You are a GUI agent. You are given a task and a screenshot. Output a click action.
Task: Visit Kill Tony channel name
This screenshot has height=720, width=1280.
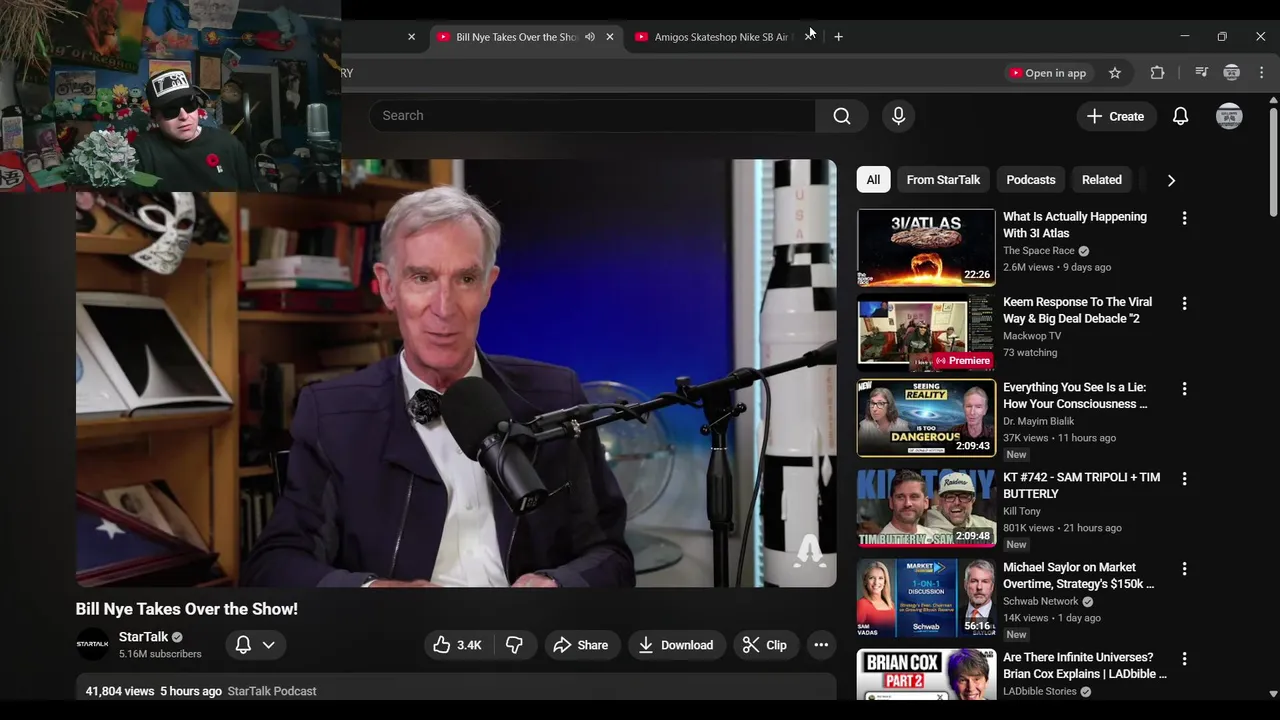coord(1022,511)
